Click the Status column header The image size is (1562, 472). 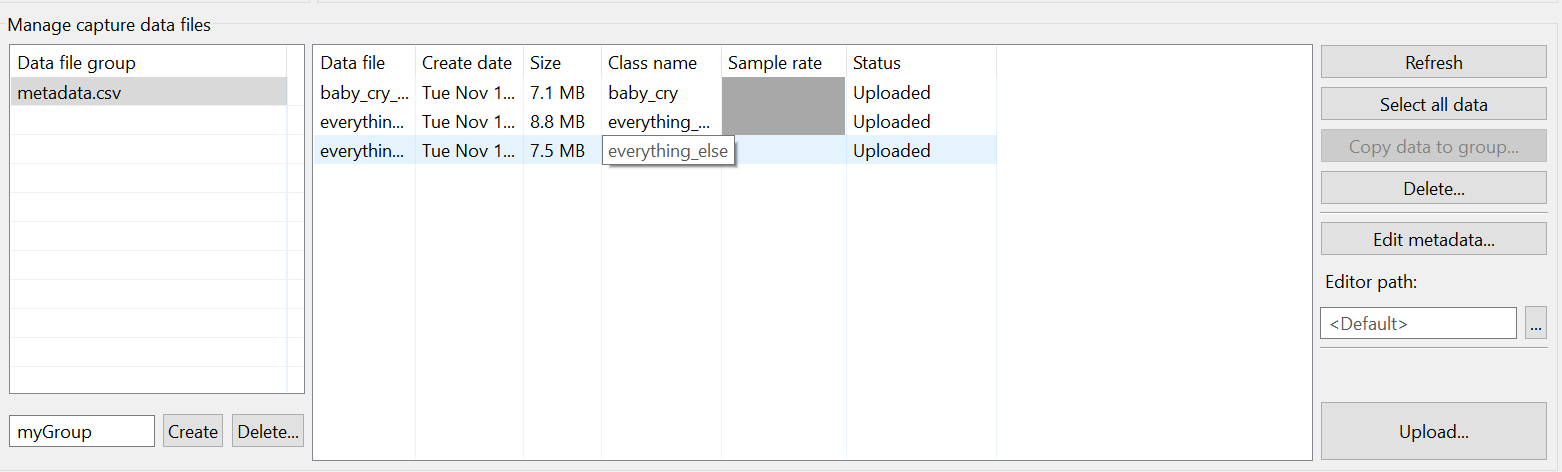[x=920, y=63]
